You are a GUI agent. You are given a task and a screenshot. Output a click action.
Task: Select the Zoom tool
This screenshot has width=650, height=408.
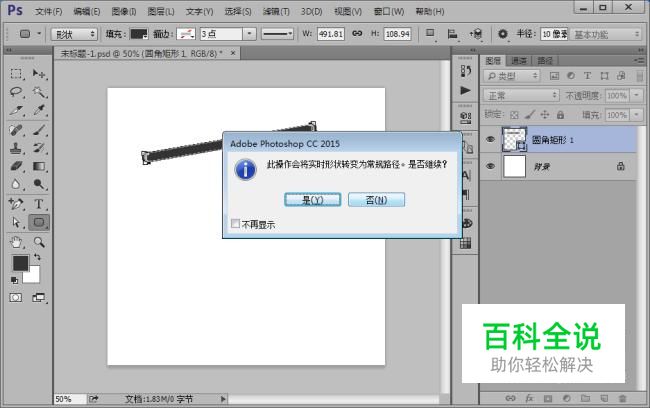[39, 242]
